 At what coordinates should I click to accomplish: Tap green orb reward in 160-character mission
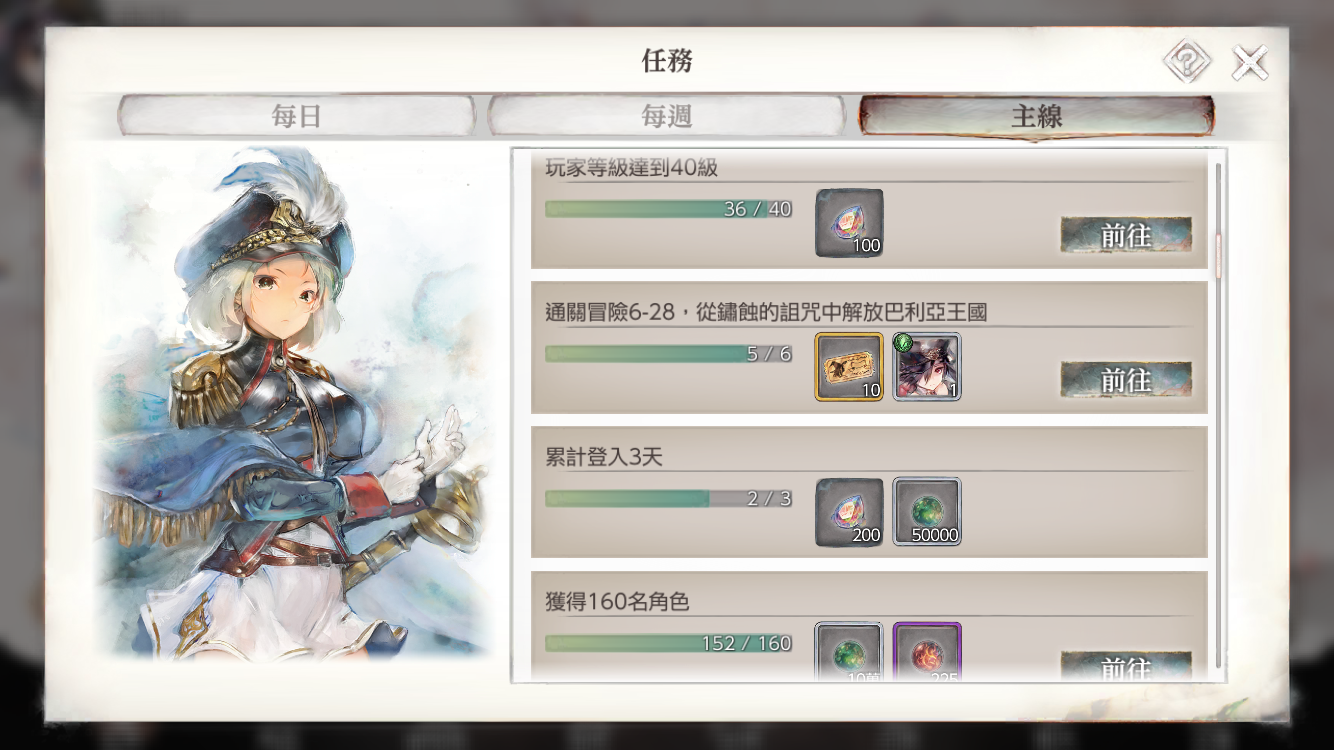pyautogui.click(x=849, y=652)
